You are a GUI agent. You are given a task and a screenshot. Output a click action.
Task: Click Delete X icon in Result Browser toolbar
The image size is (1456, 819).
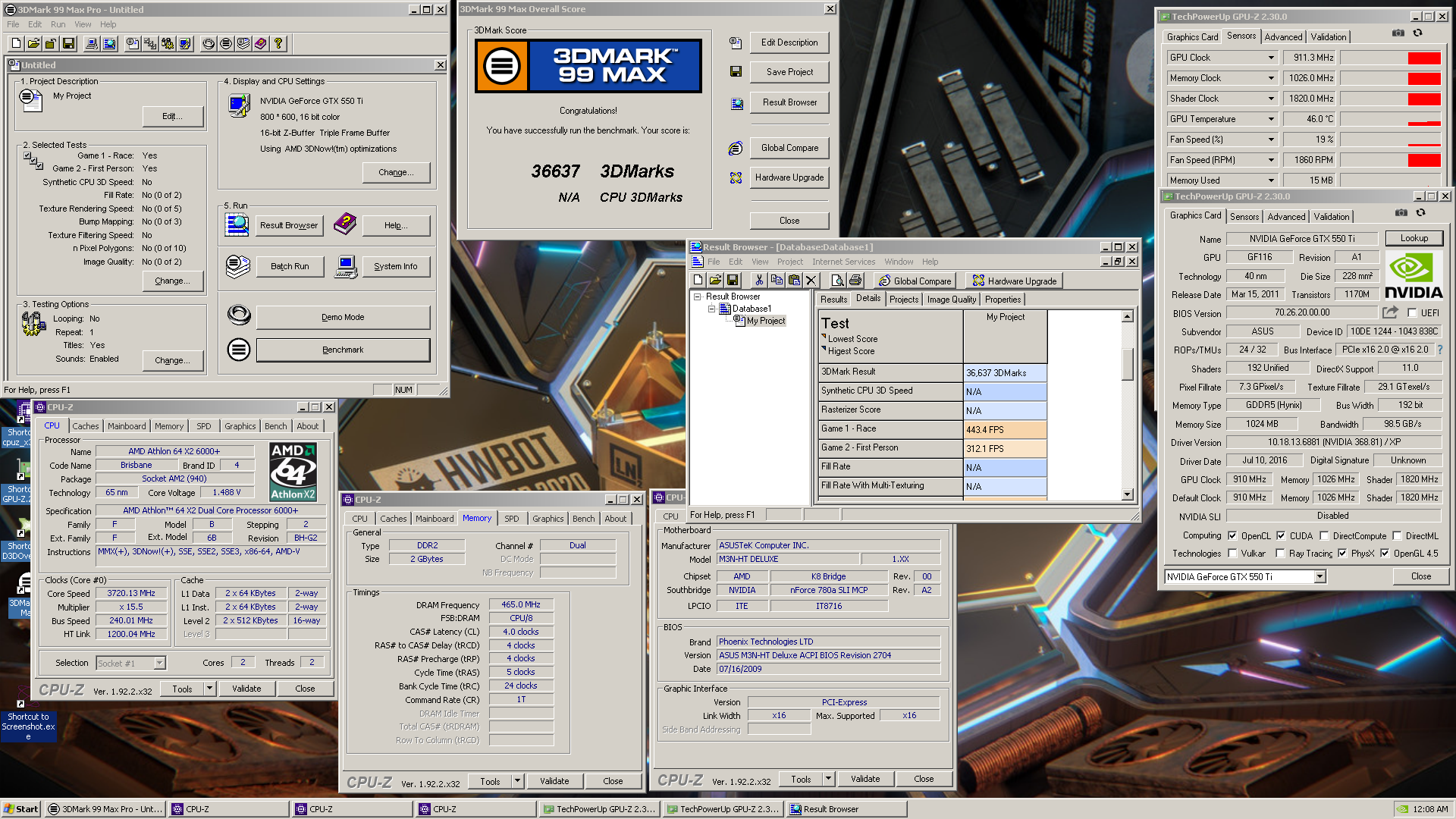811,281
